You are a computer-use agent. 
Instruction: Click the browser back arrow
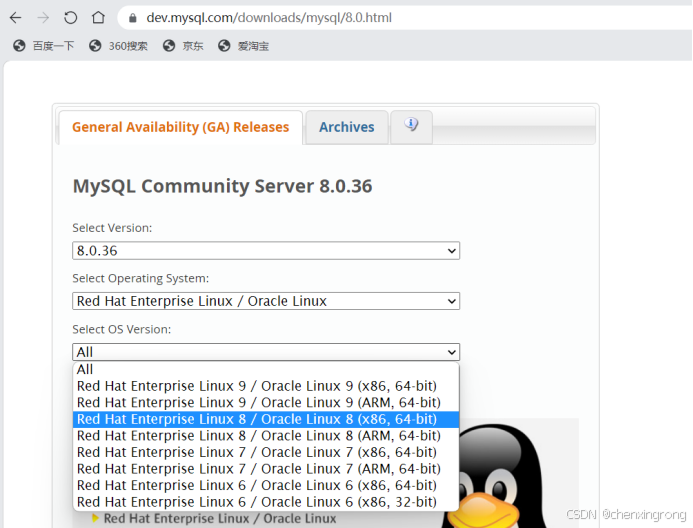tap(15, 18)
